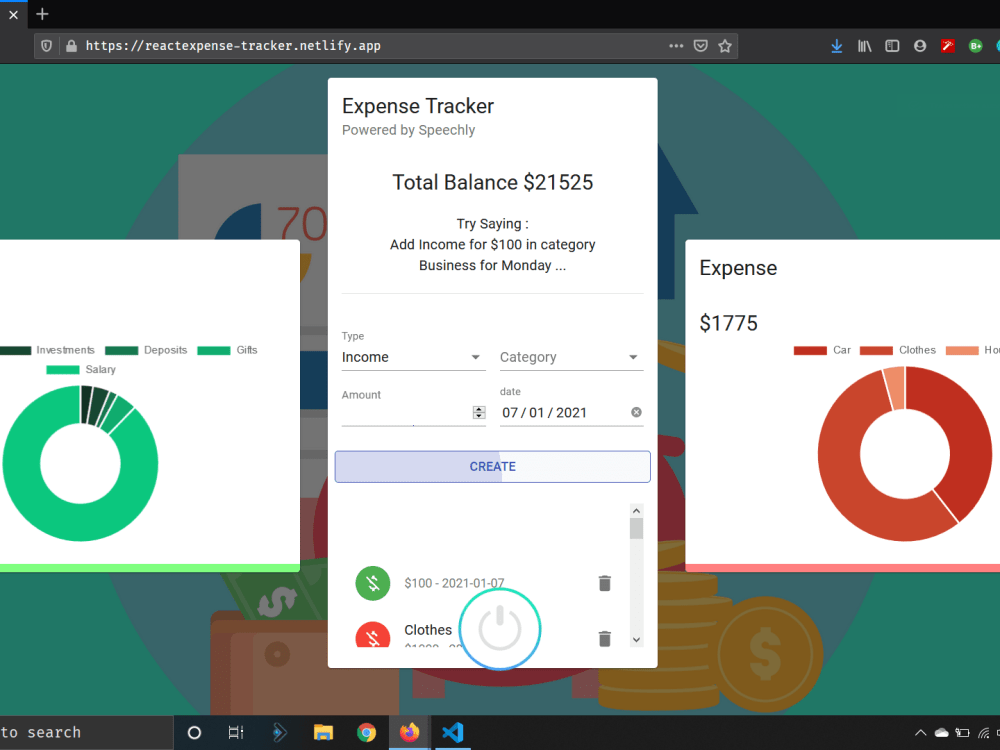
Task: Open File Explorer from taskbar
Action: [323, 733]
